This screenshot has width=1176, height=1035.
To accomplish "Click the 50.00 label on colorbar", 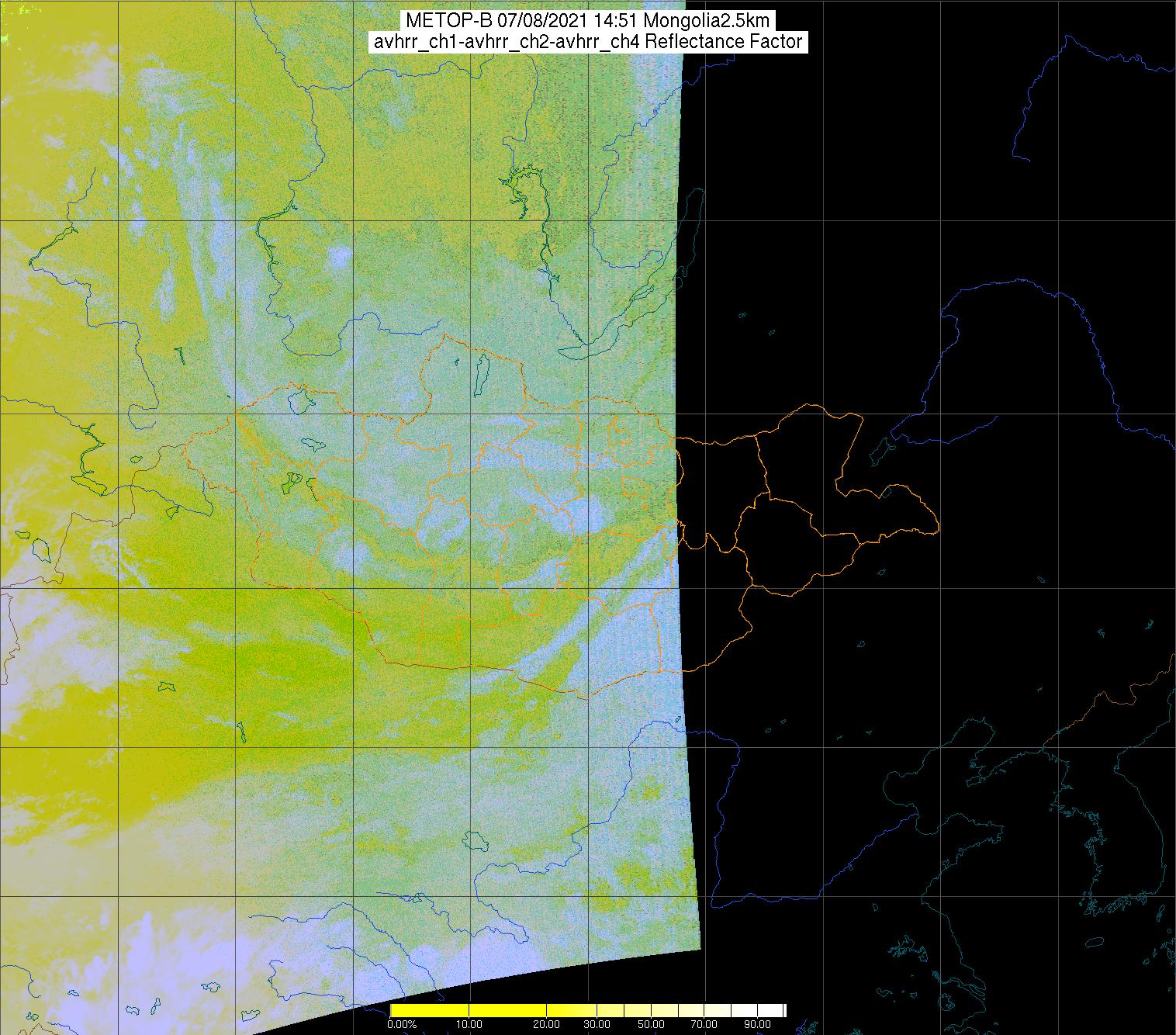I will click(x=652, y=1025).
